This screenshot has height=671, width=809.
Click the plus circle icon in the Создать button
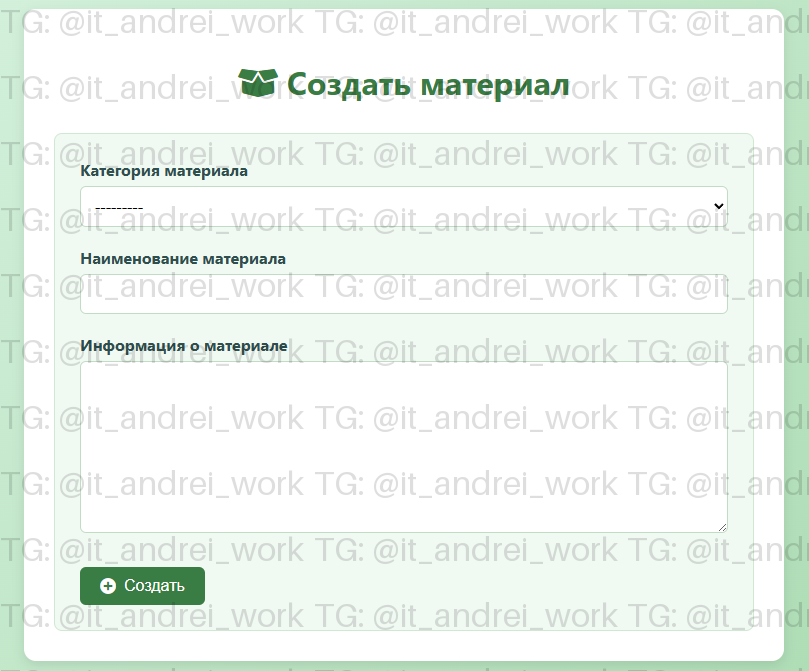point(108,586)
